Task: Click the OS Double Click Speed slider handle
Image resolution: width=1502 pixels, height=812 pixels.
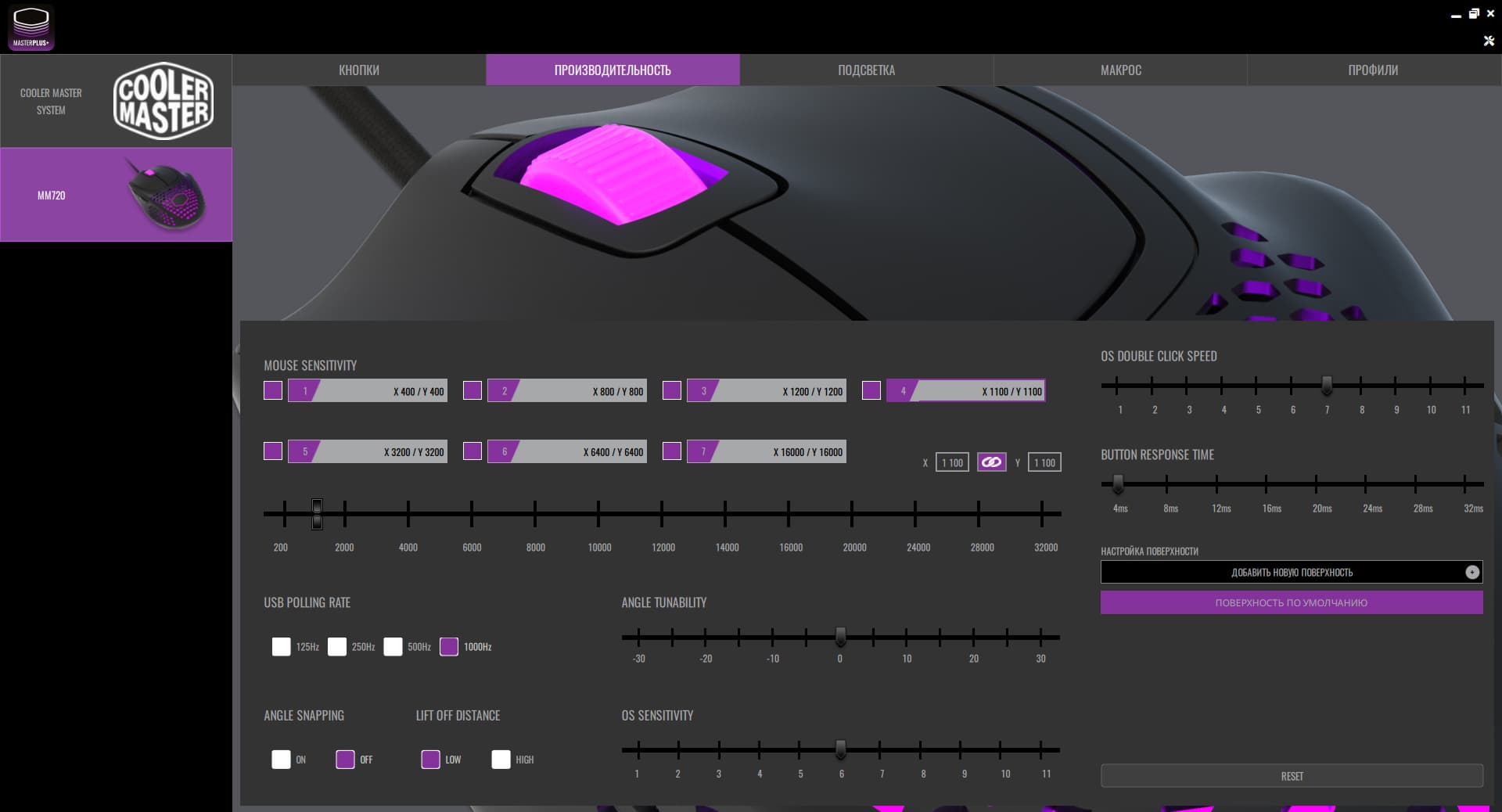Action: (x=1327, y=385)
